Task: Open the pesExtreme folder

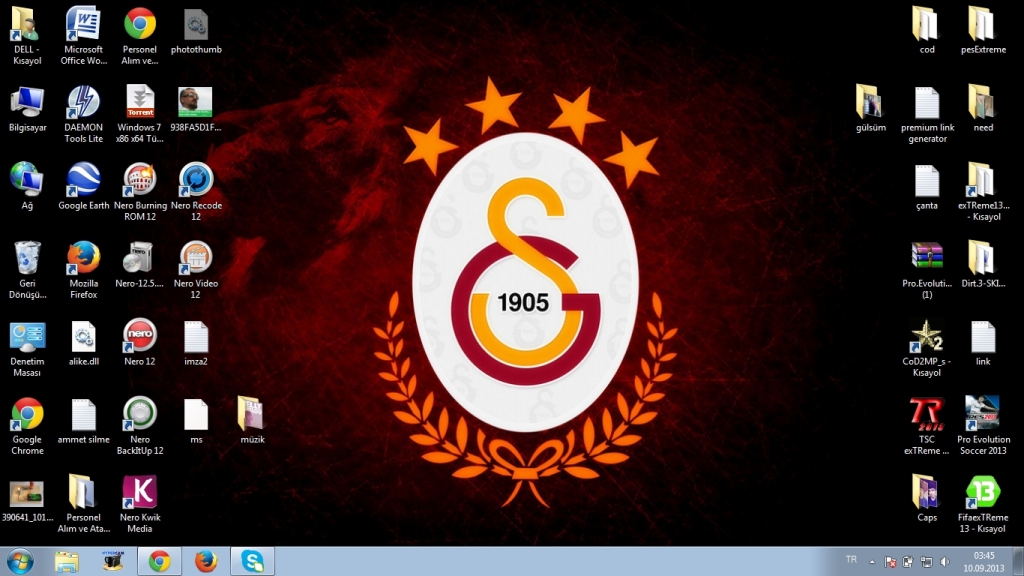Action: click(983, 31)
